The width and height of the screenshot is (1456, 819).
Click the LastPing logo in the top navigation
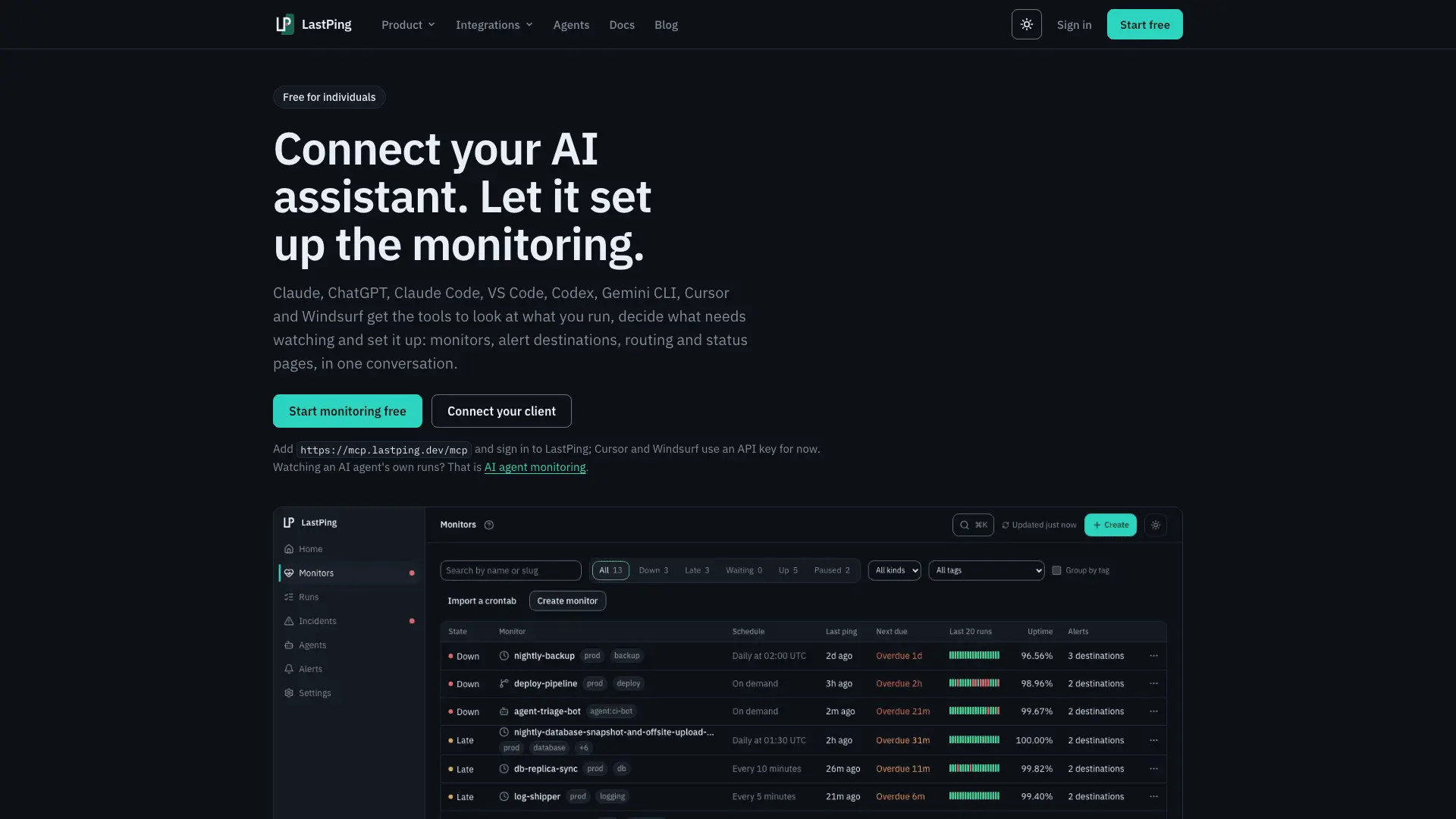click(313, 24)
